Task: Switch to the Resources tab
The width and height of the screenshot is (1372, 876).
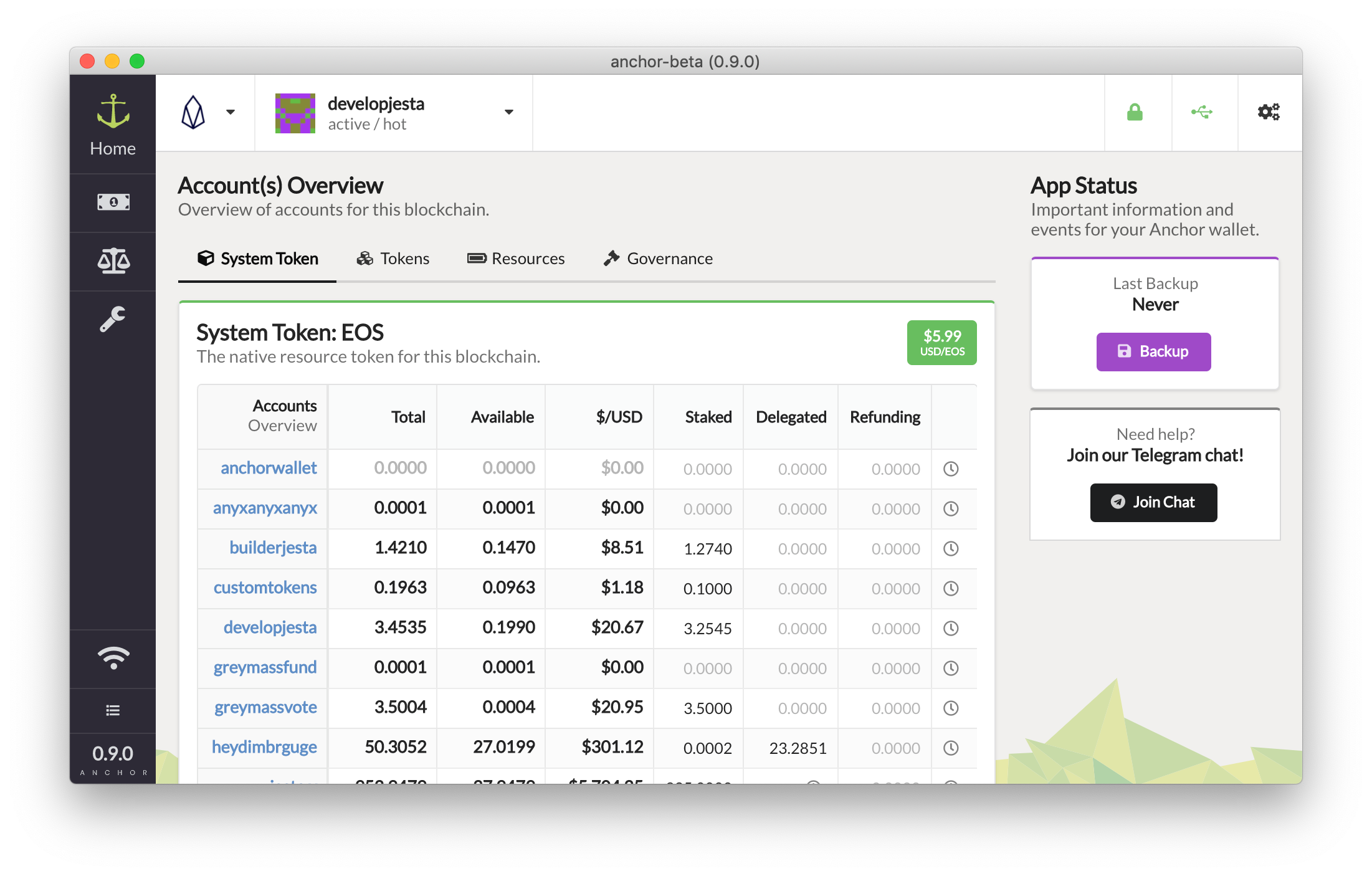Action: pos(516,259)
